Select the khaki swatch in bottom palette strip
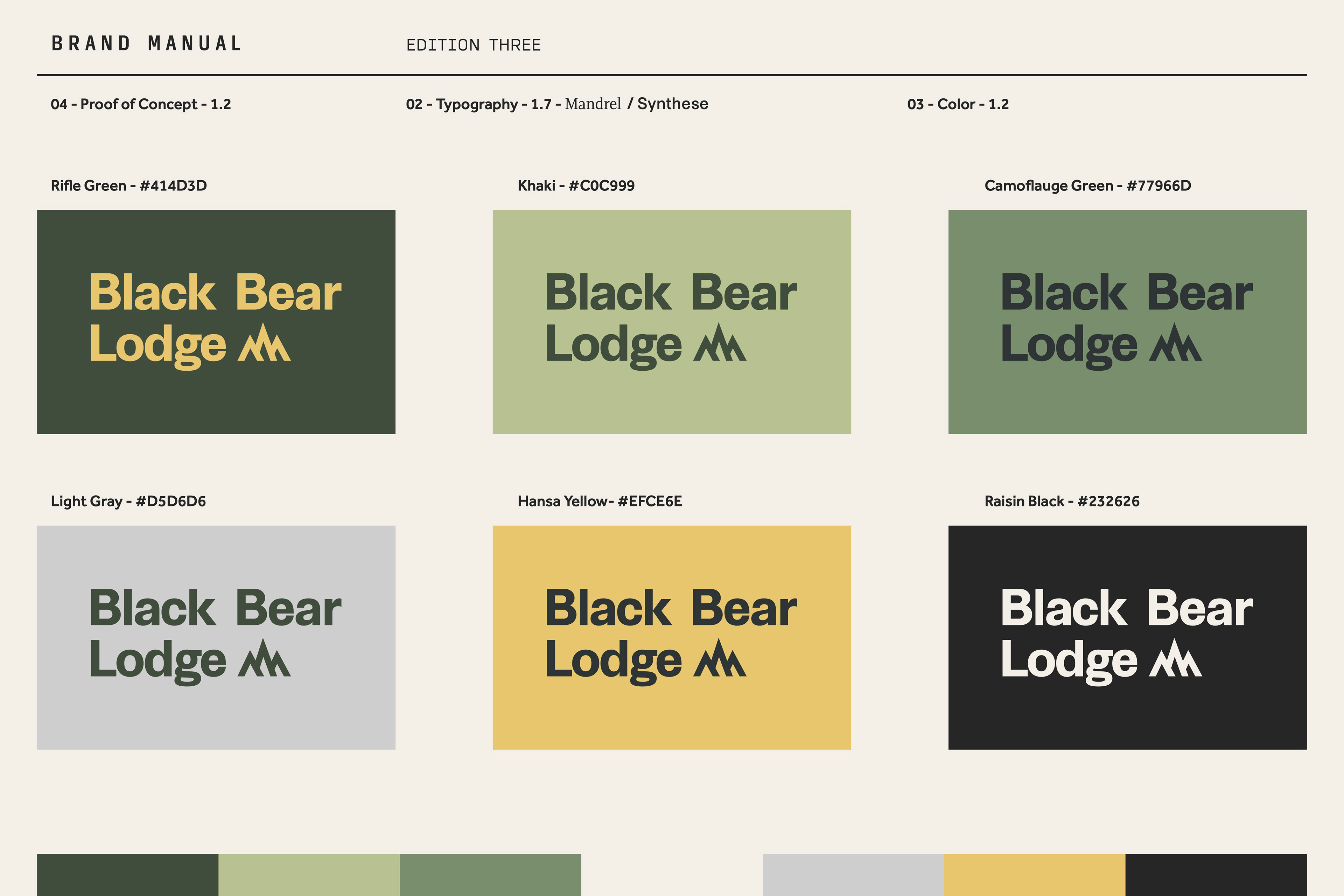Screen dimensions: 1344x896 coord(309,874)
